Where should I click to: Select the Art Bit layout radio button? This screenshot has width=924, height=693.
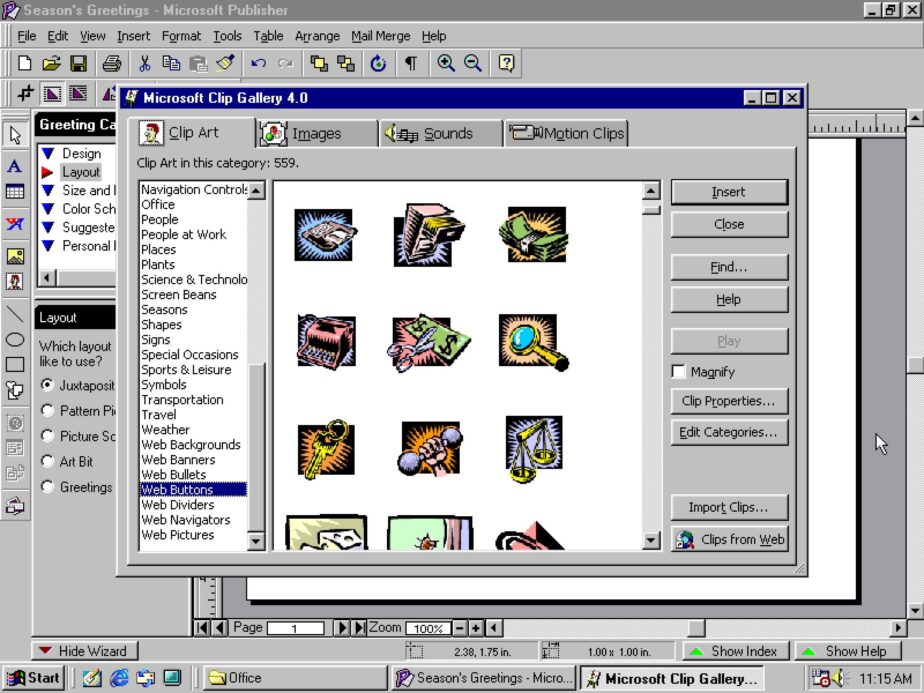point(48,461)
